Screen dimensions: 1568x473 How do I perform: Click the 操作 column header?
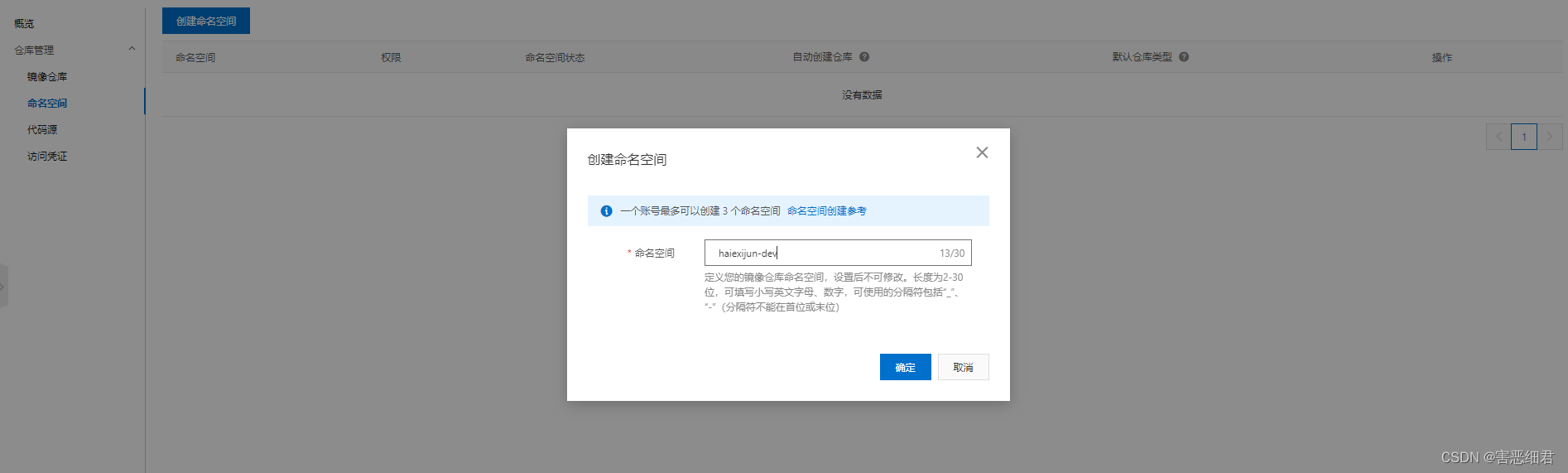click(x=1442, y=57)
